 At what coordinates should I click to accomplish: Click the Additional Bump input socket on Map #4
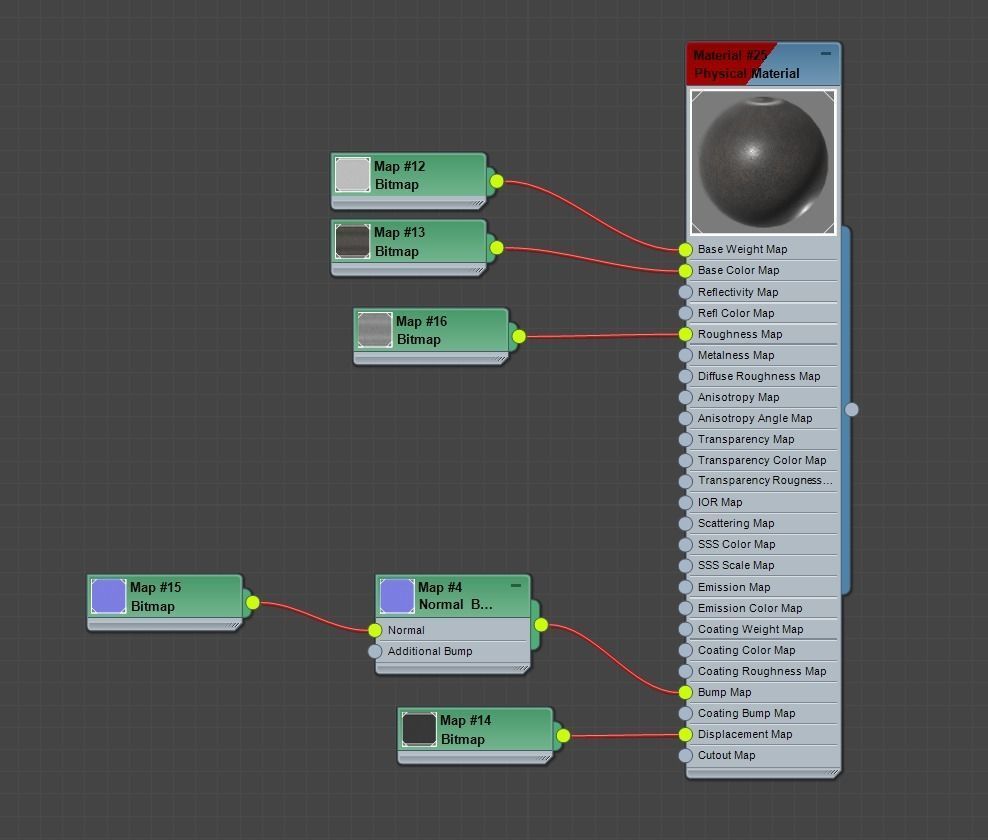click(375, 651)
